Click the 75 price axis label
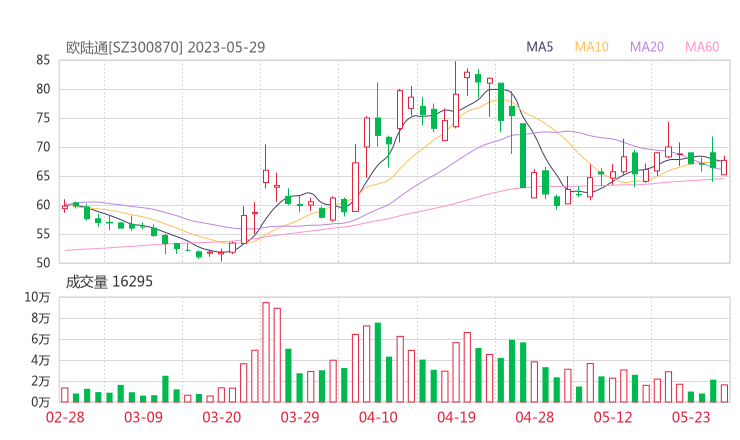This screenshot has width=740, height=440. 43,118
